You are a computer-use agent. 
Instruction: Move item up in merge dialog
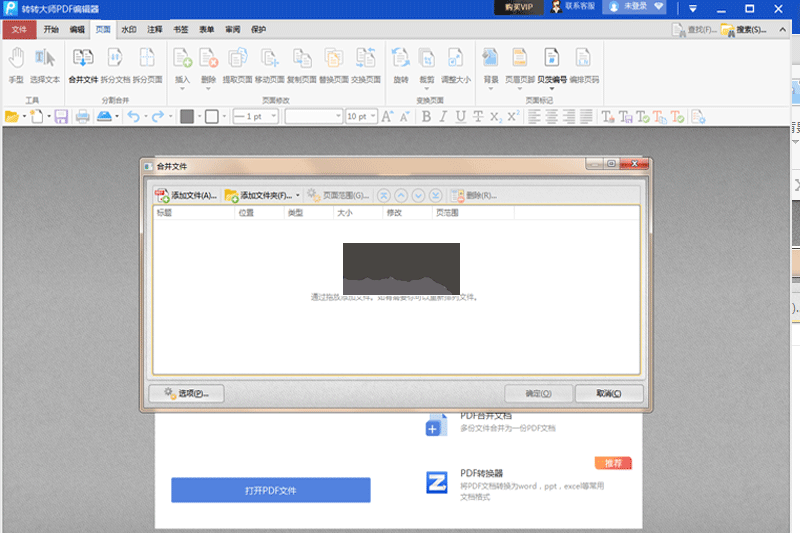(x=401, y=195)
